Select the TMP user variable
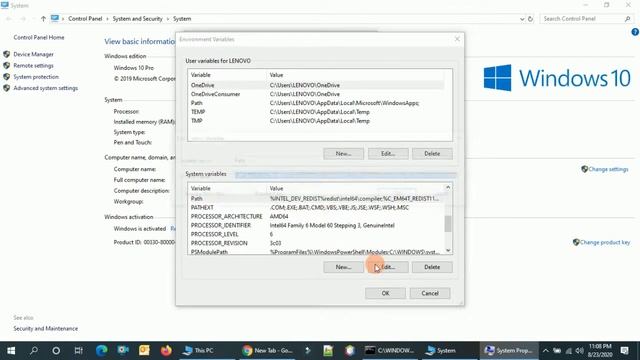This screenshot has height=360, width=640. (317, 121)
